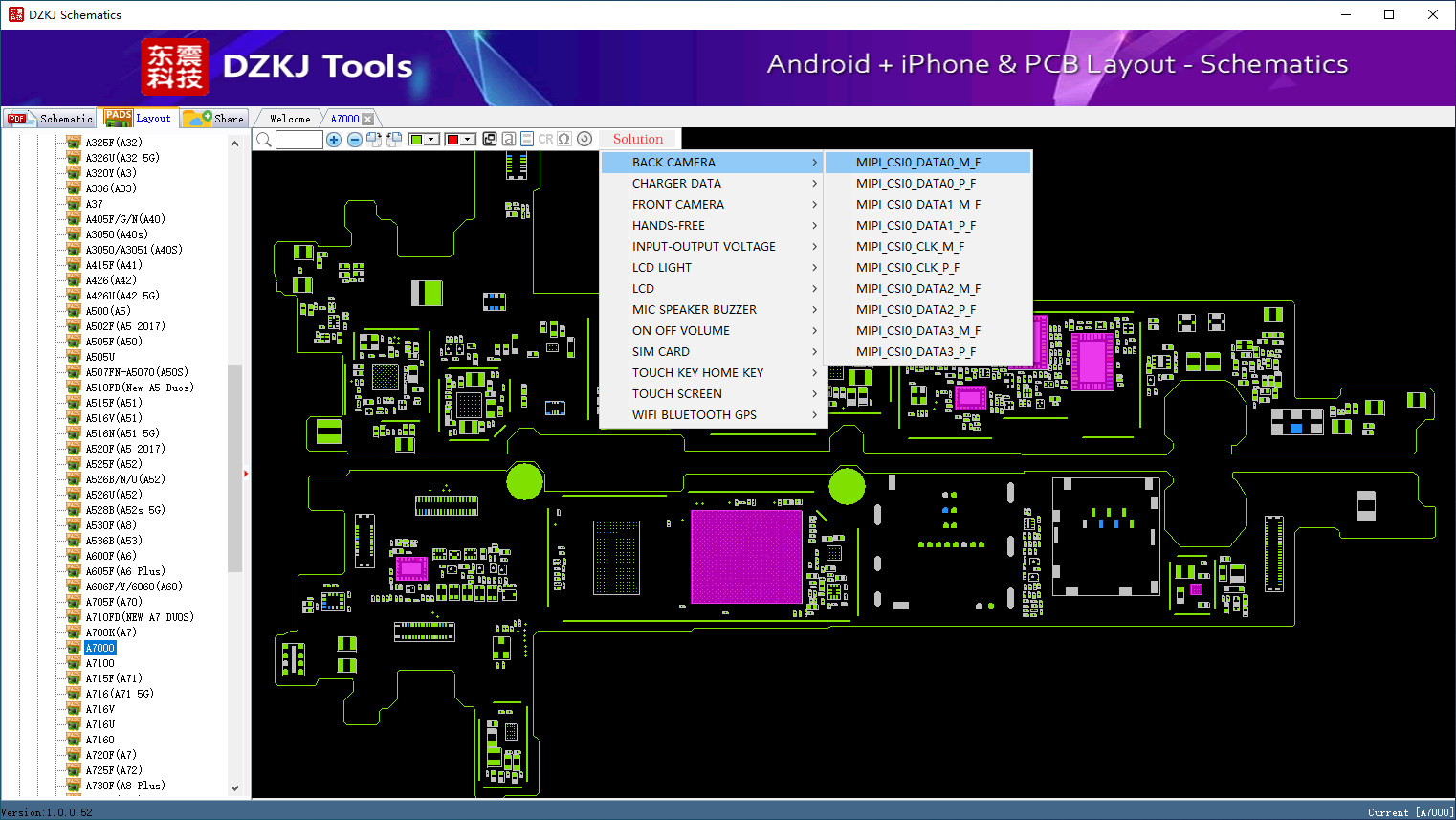The image size is (1456, 820).
Task: Expand the WIFI BLUETOOTH GPS submenu arrow
Action: [814, 415]
